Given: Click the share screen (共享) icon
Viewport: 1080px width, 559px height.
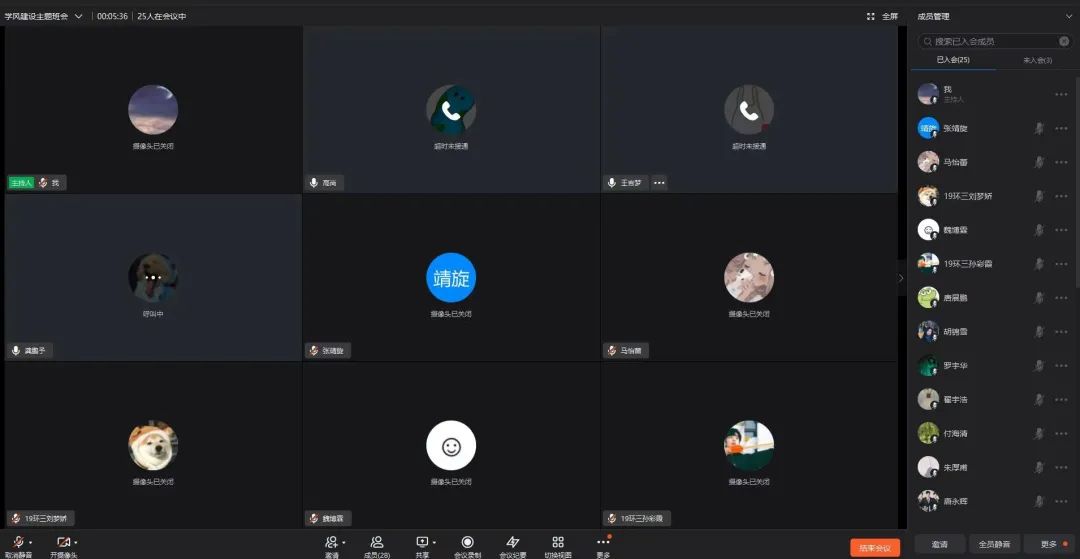Looking at the screenshot, I should tap(421, 543).
